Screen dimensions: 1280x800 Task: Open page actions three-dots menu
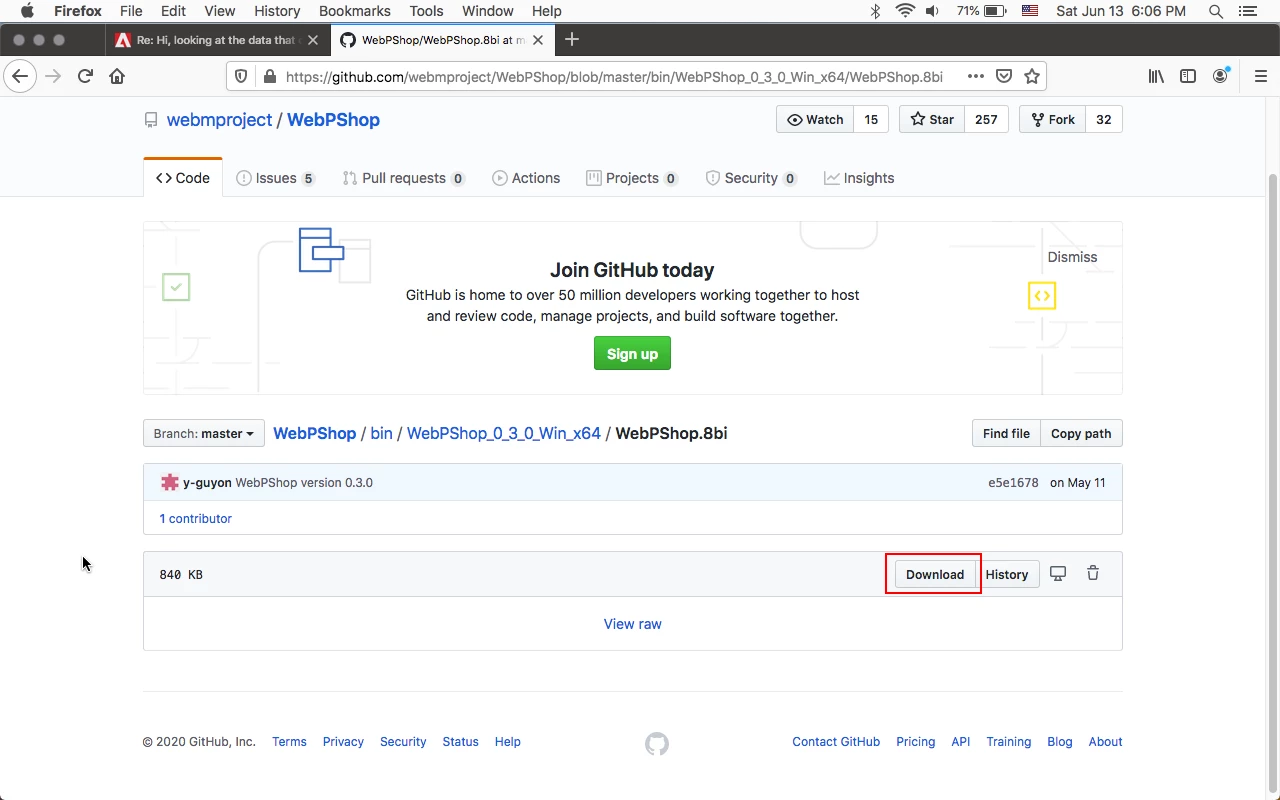pyautogui.click(x=975, y=76)
